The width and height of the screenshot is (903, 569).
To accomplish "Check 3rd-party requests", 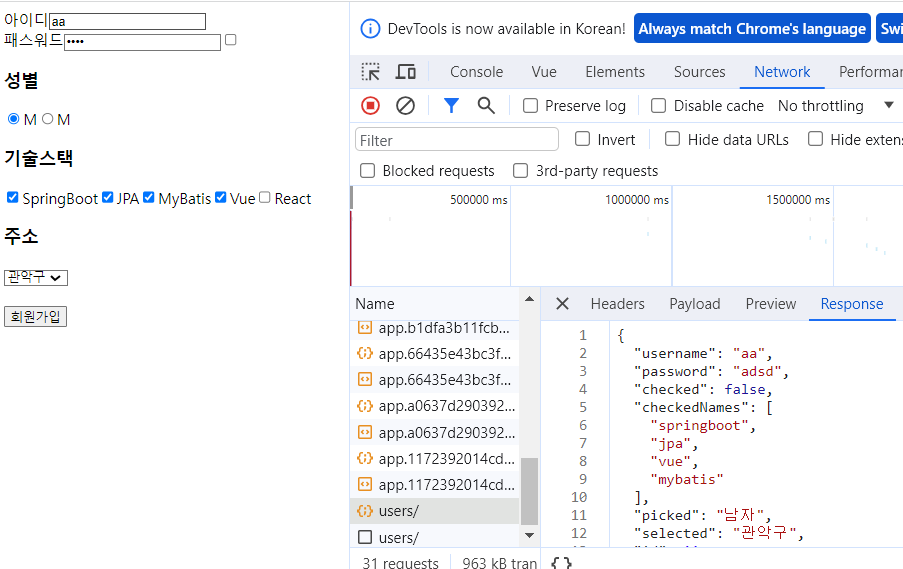I will 521,171.
